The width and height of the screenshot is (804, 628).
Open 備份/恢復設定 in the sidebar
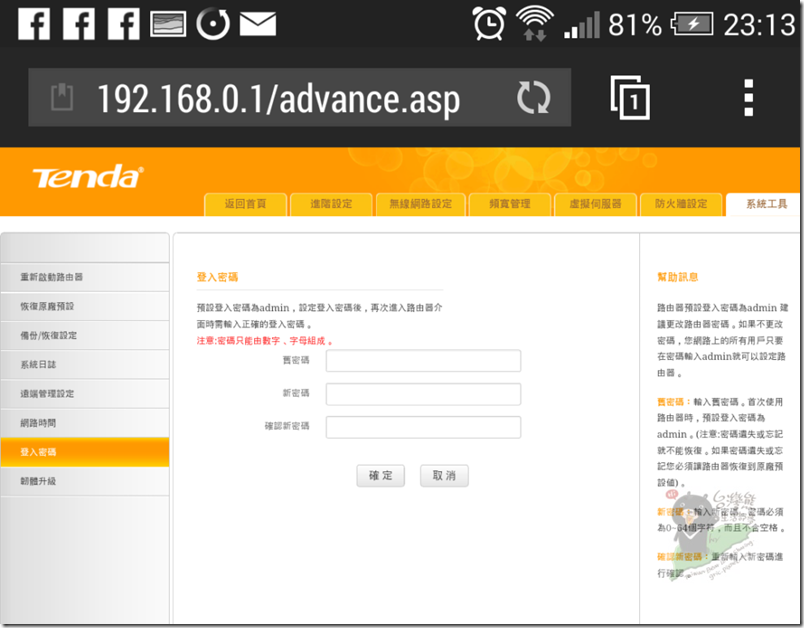point(85,336)
